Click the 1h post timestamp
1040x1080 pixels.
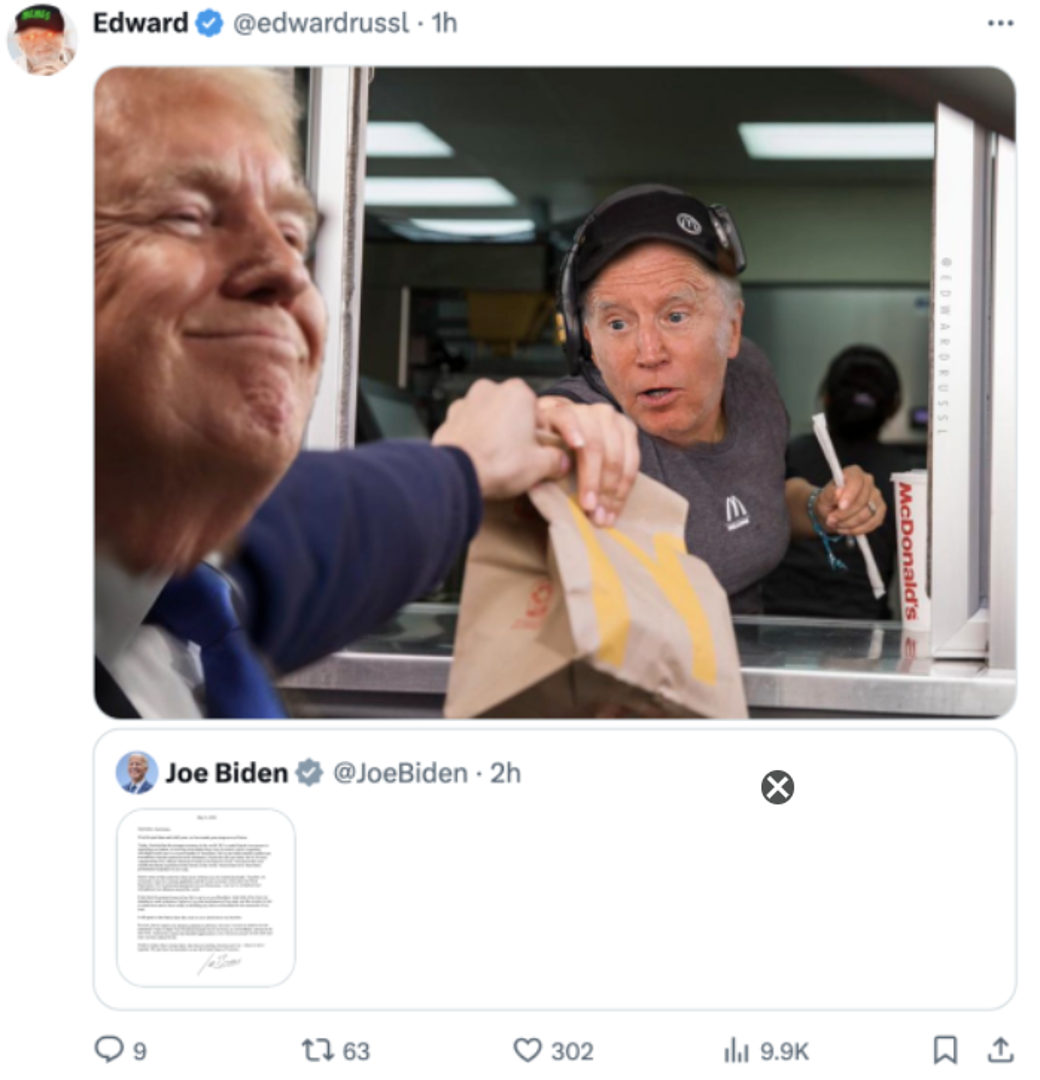[x=443, y=23]
